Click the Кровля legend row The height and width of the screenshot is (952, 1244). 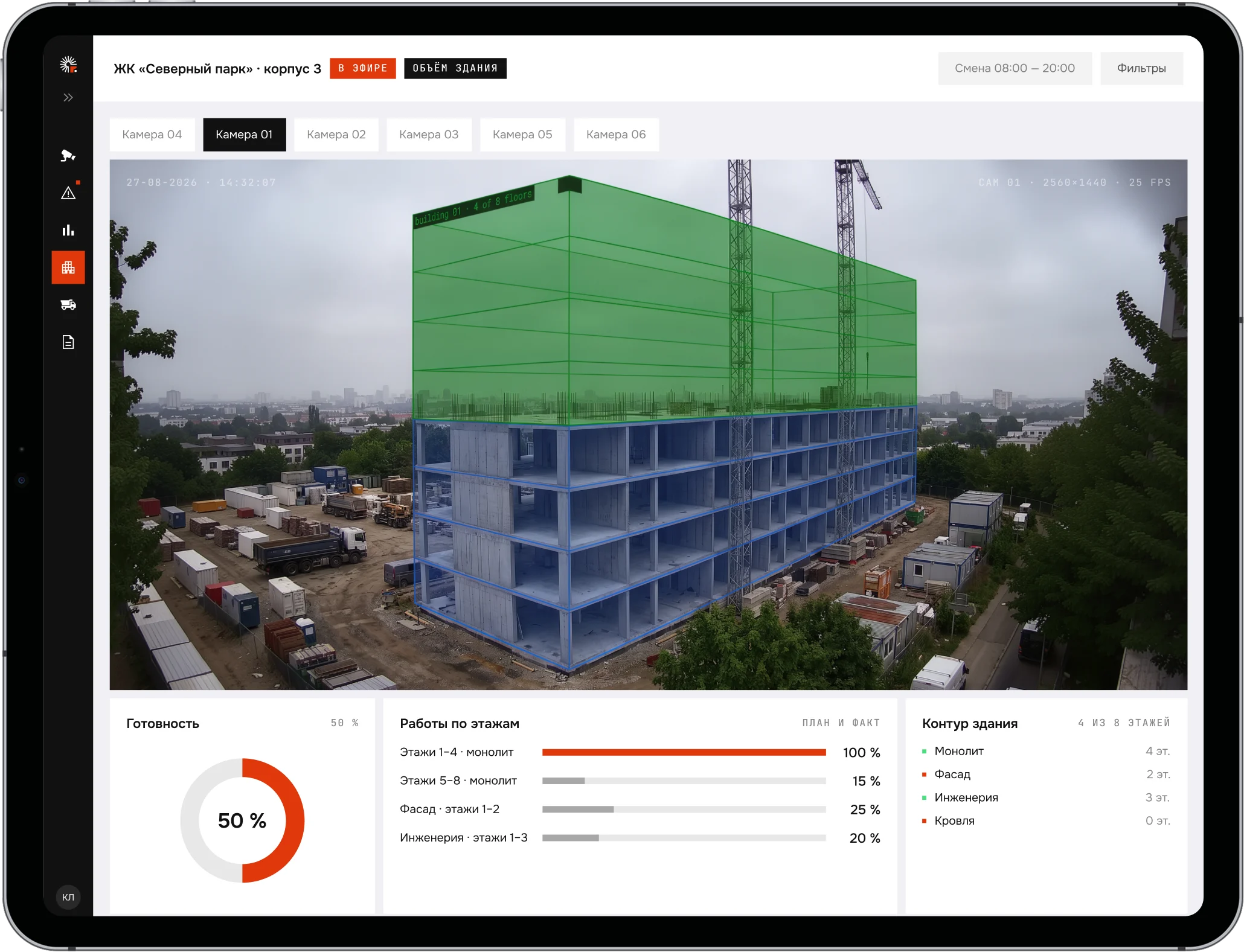tap(1046, 820)
